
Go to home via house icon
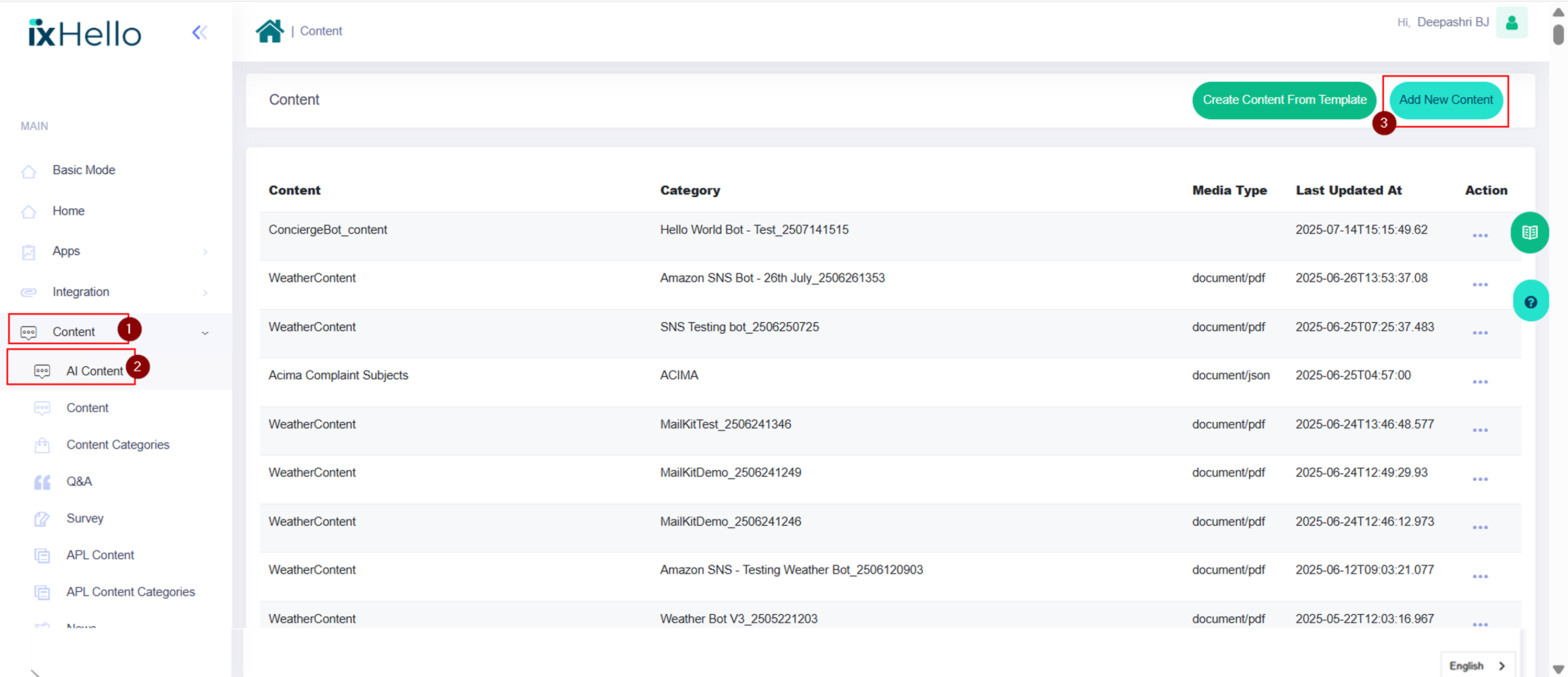click(x=270, y=31)
